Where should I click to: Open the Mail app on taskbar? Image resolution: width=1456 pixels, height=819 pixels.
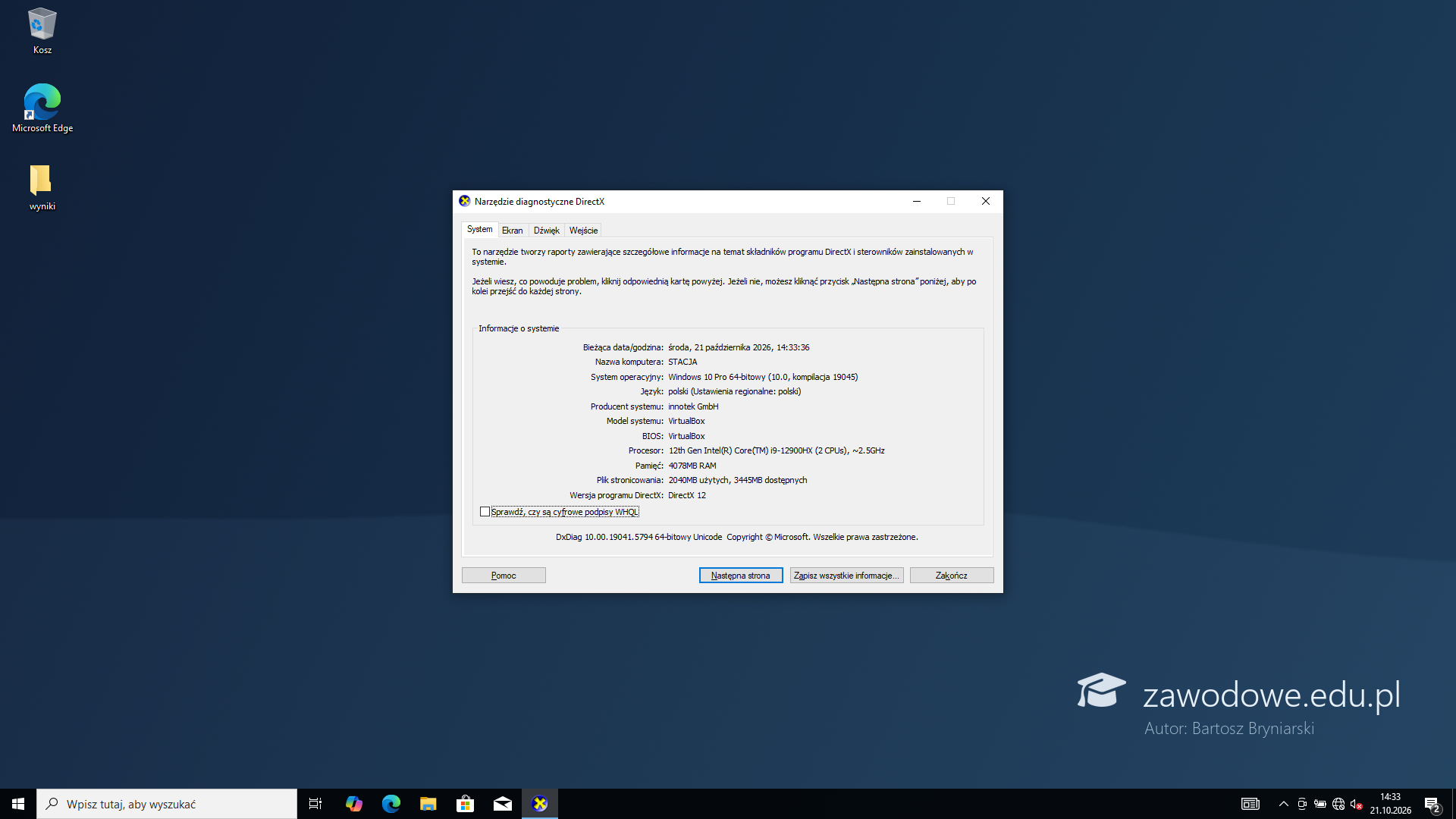[503, 804]
